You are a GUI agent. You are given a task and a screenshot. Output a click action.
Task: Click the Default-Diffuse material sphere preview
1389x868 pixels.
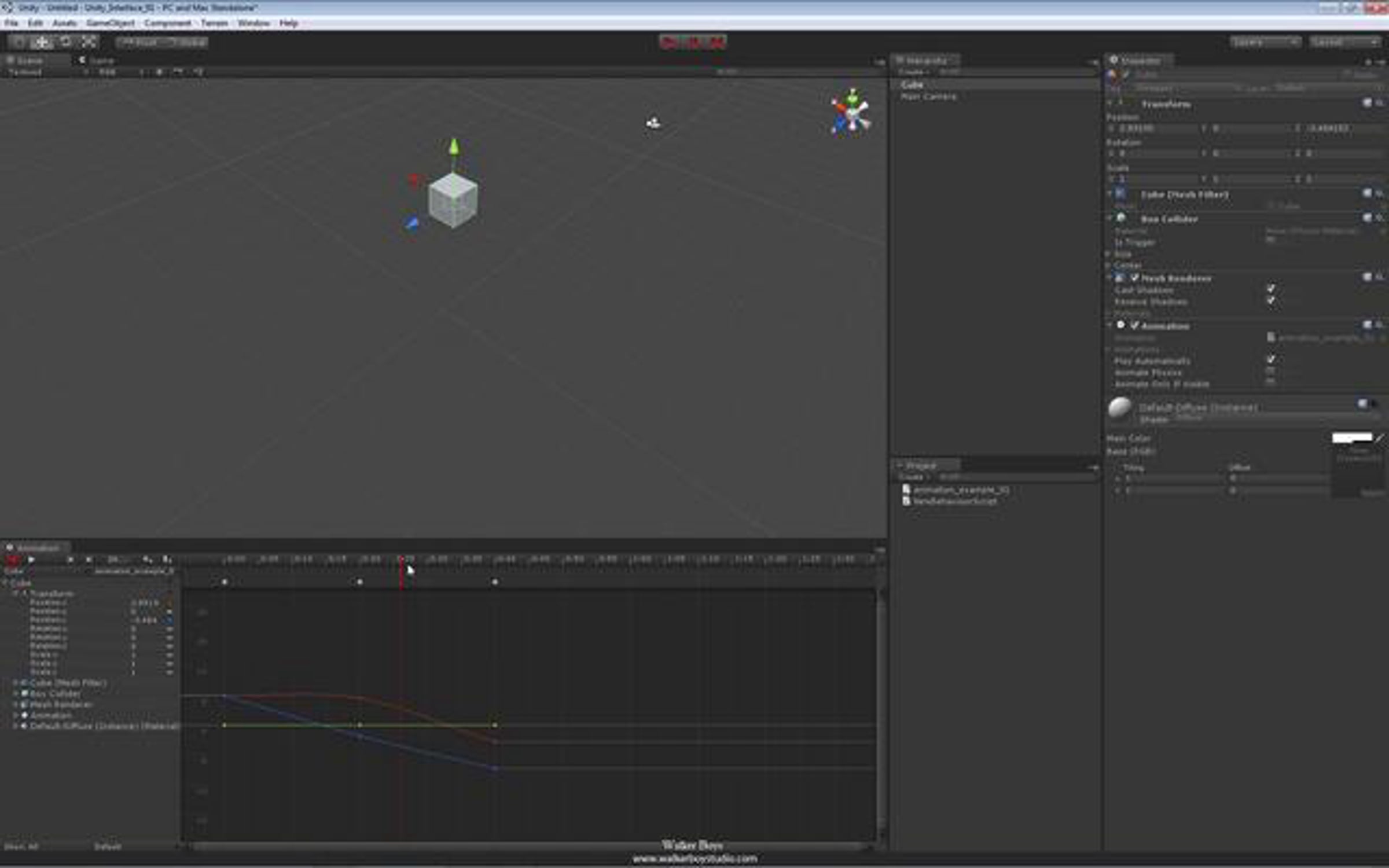1120,408
